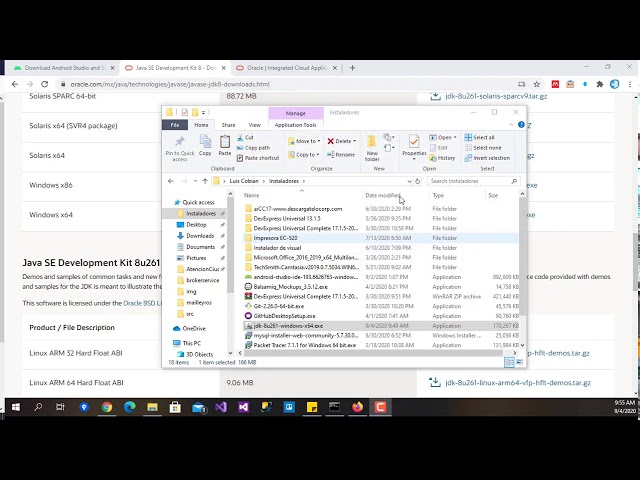Open the Move to dropdown
640x480 pixels.
304,141
